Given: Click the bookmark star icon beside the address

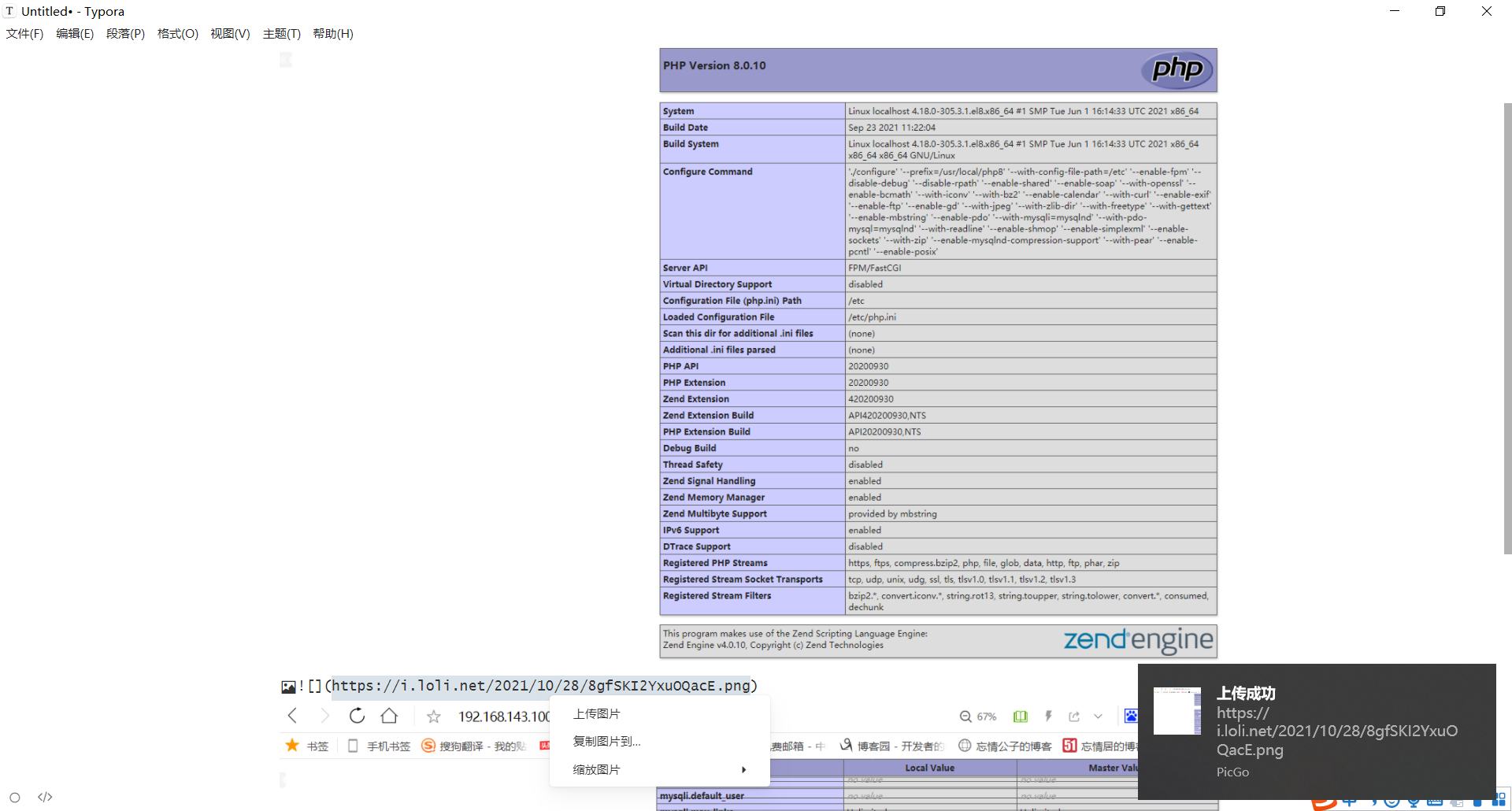Looking at the screenshot, I should point(434,717).
